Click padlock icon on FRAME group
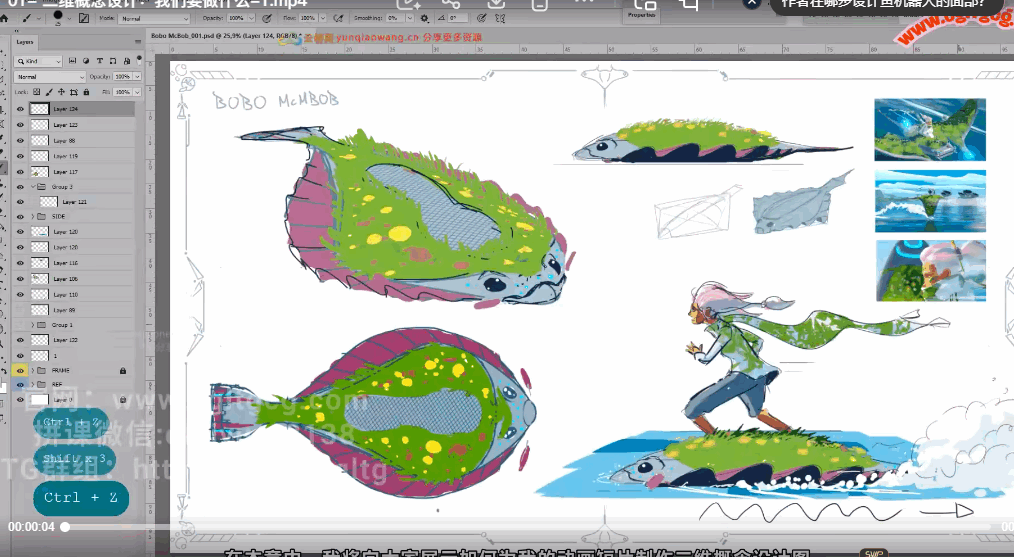 (123, 371)
